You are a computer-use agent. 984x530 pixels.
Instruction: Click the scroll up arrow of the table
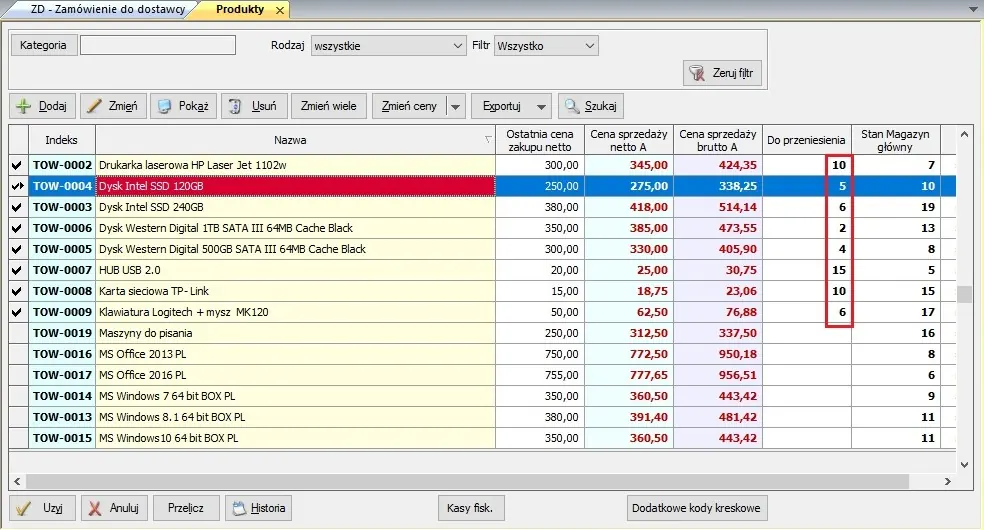pos(965,134)
